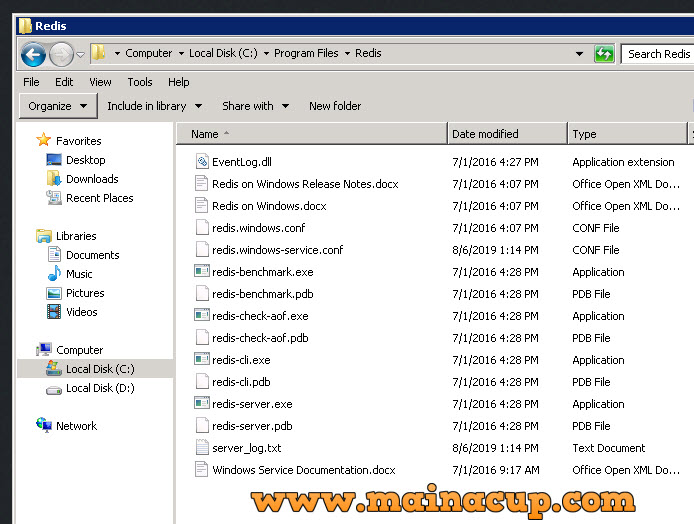Select server_log.txt notepad icon
This screenshot has height=524, width=694.
[x=202, y=447]
